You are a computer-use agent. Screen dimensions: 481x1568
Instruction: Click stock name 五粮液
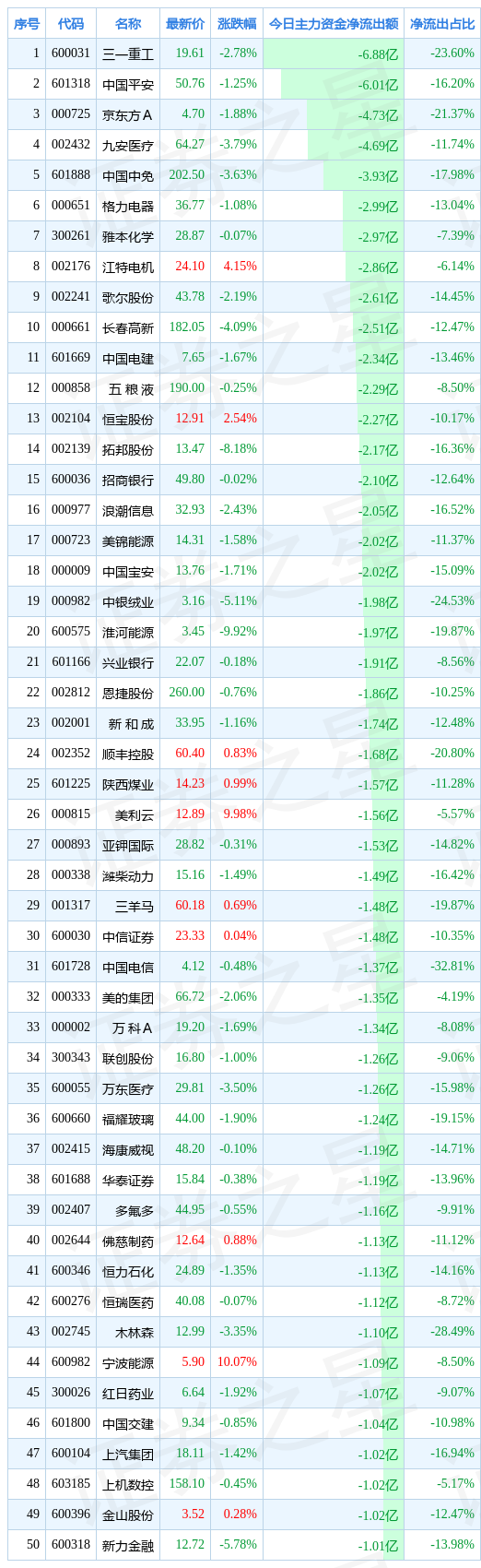131,388
